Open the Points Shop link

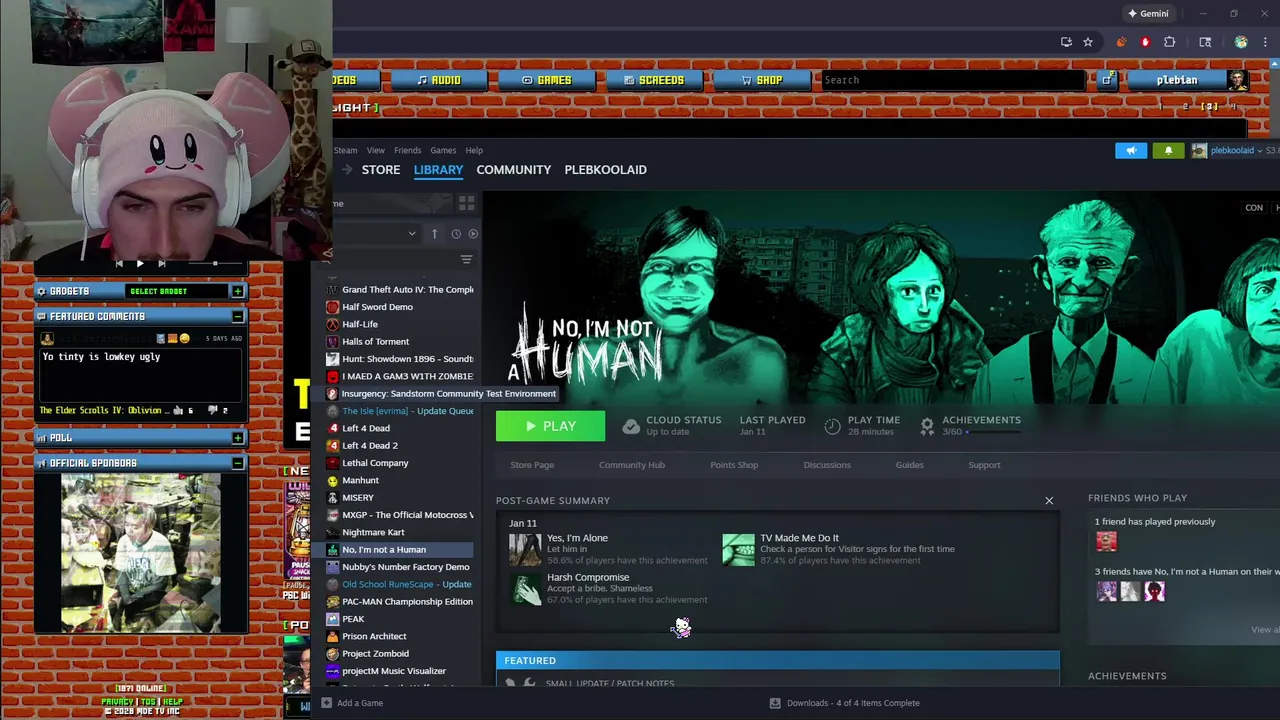pos(734,465)
